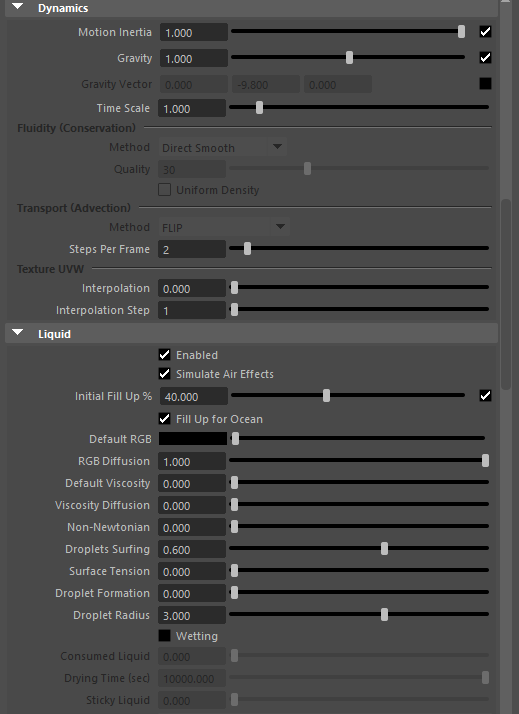
Task: Click the Surface Tension value field
Action: [192, 571]
